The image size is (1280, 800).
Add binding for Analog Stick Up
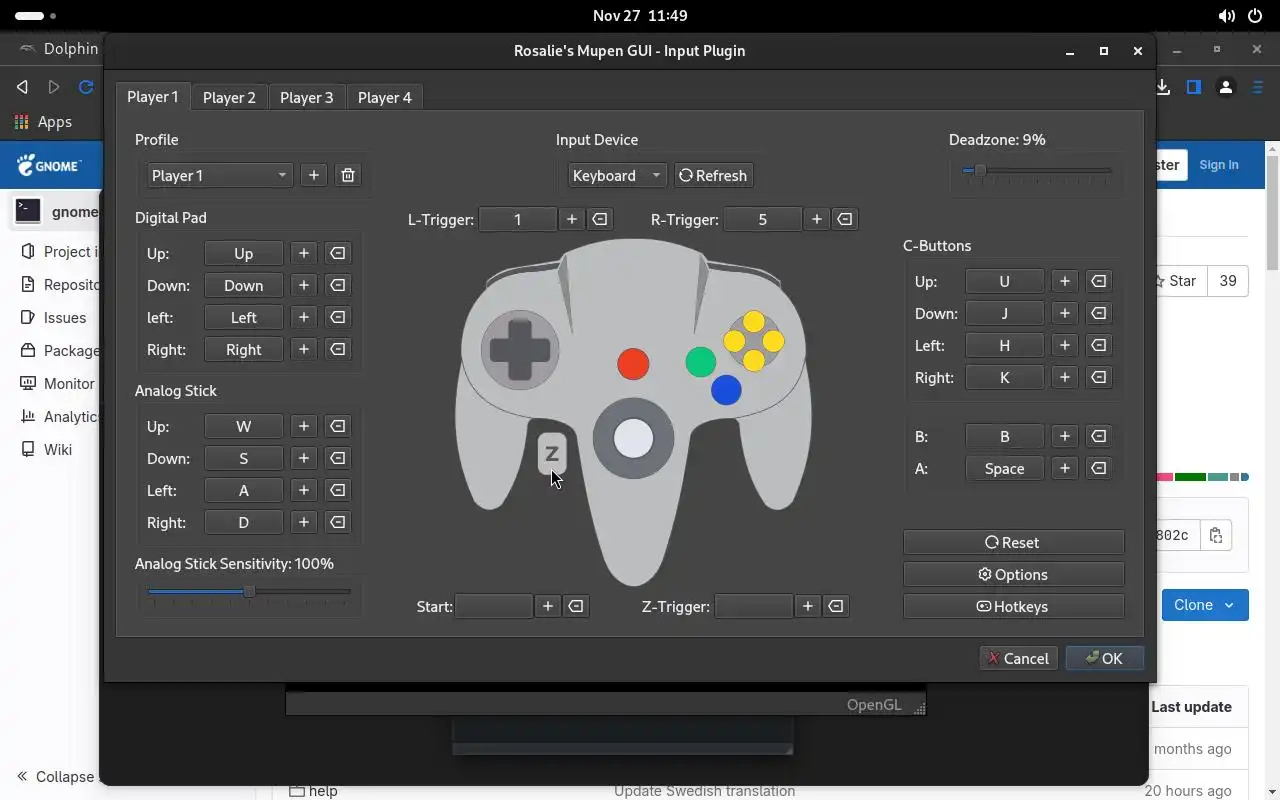point(304,426)
